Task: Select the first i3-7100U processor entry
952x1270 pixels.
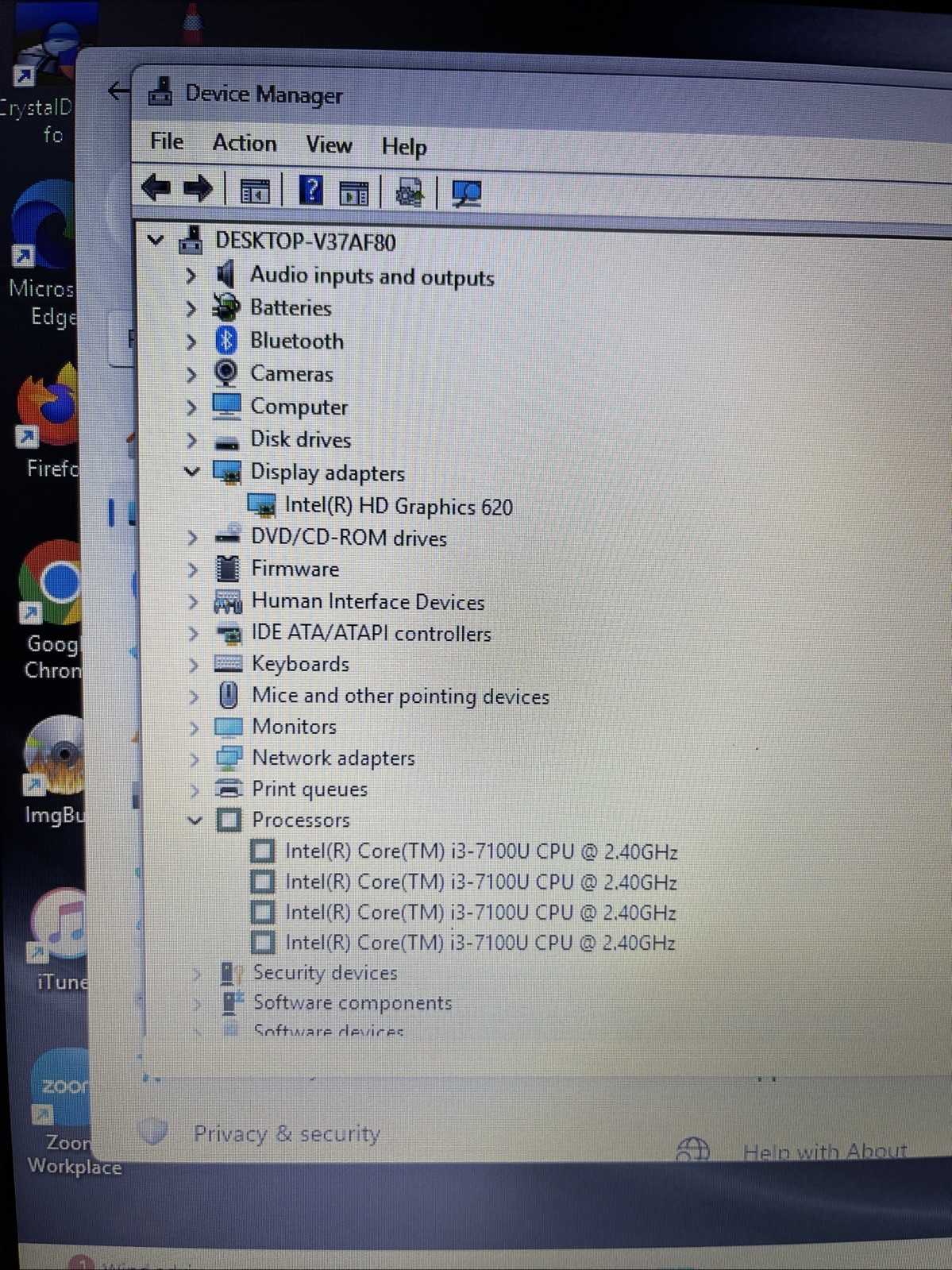Action: (x=481, y=851)
